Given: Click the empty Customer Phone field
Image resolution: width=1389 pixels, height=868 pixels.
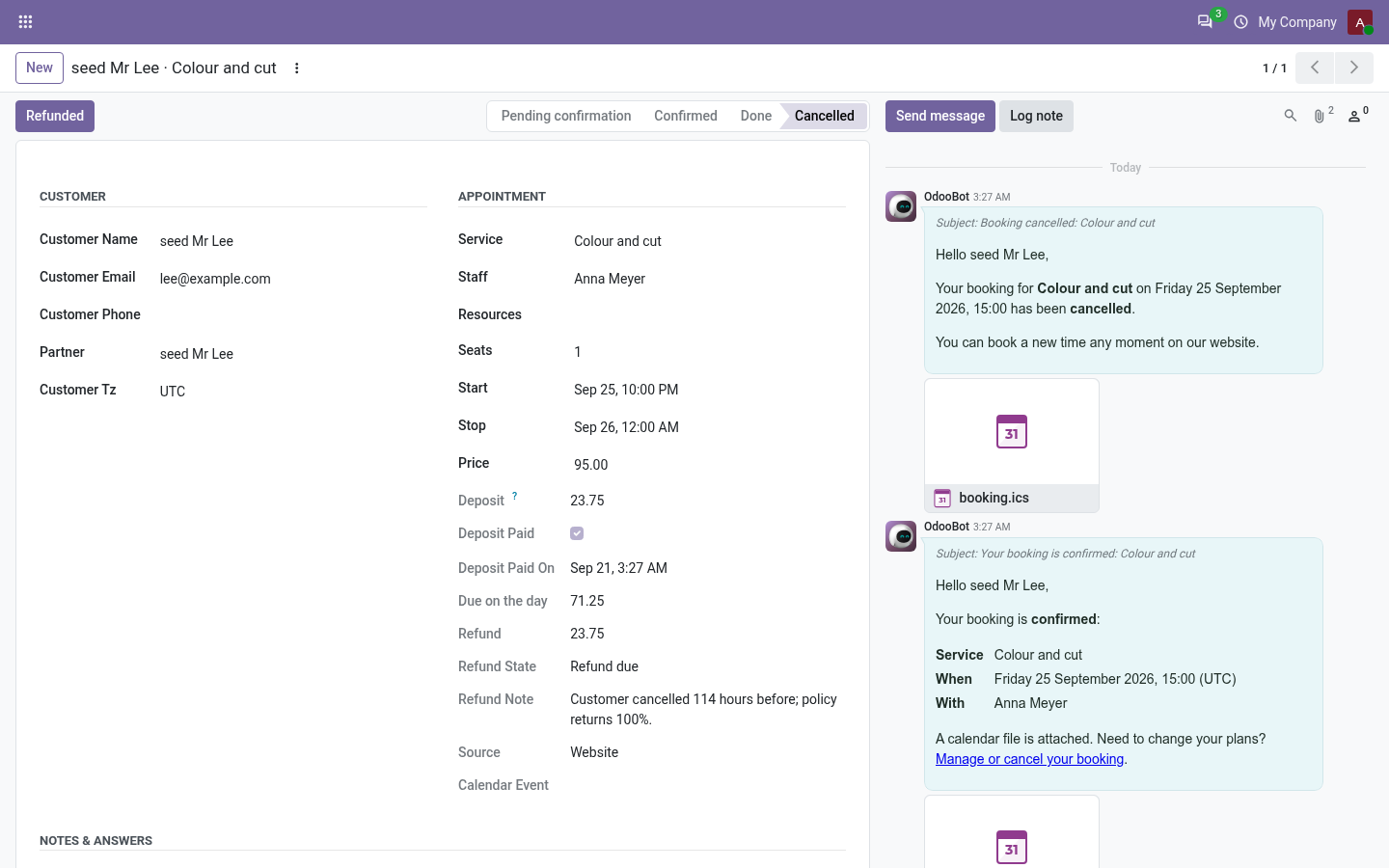Looking at the screenshot, I should tap(293, 315).
